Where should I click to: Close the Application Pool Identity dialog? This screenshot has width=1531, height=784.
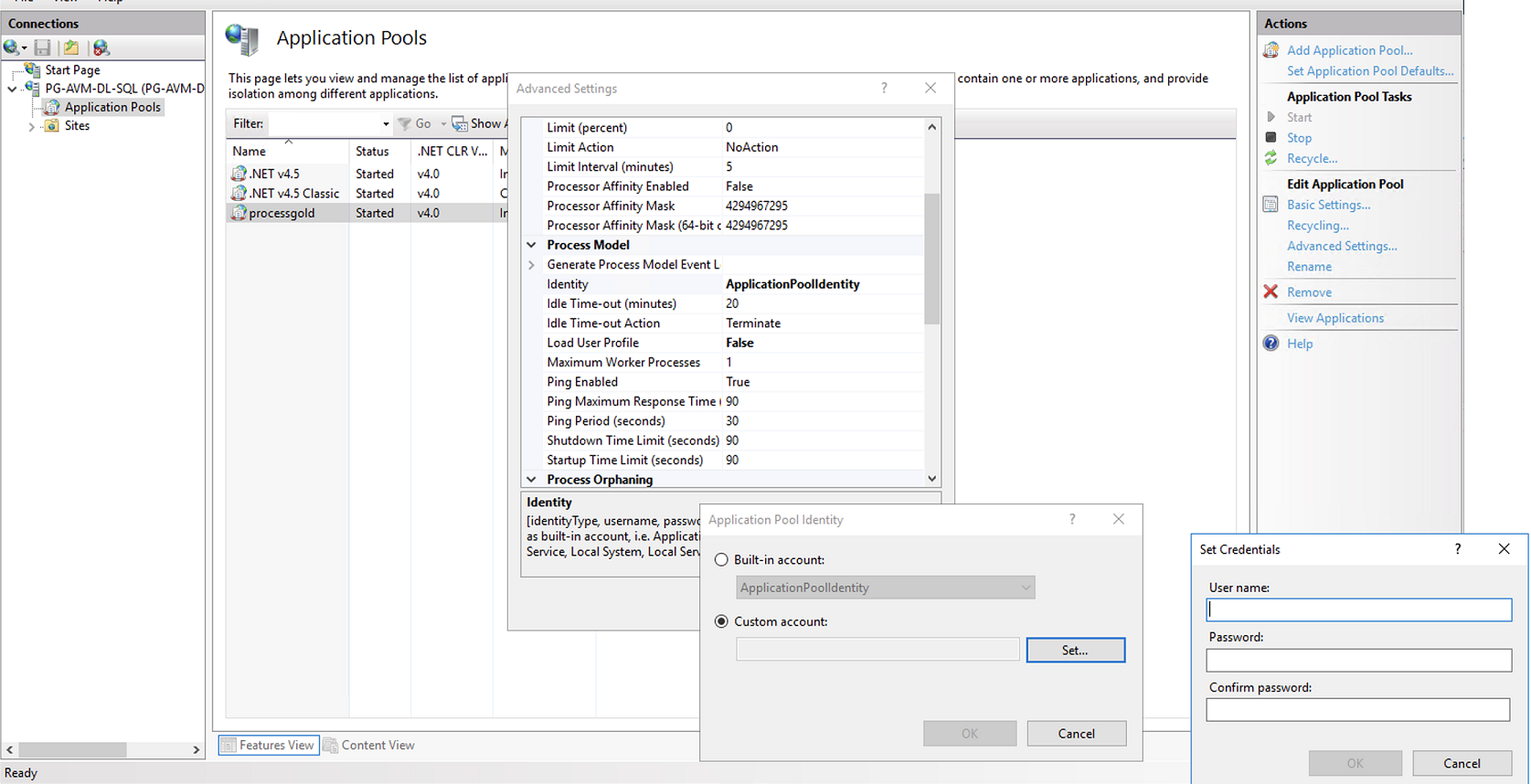1118,519
